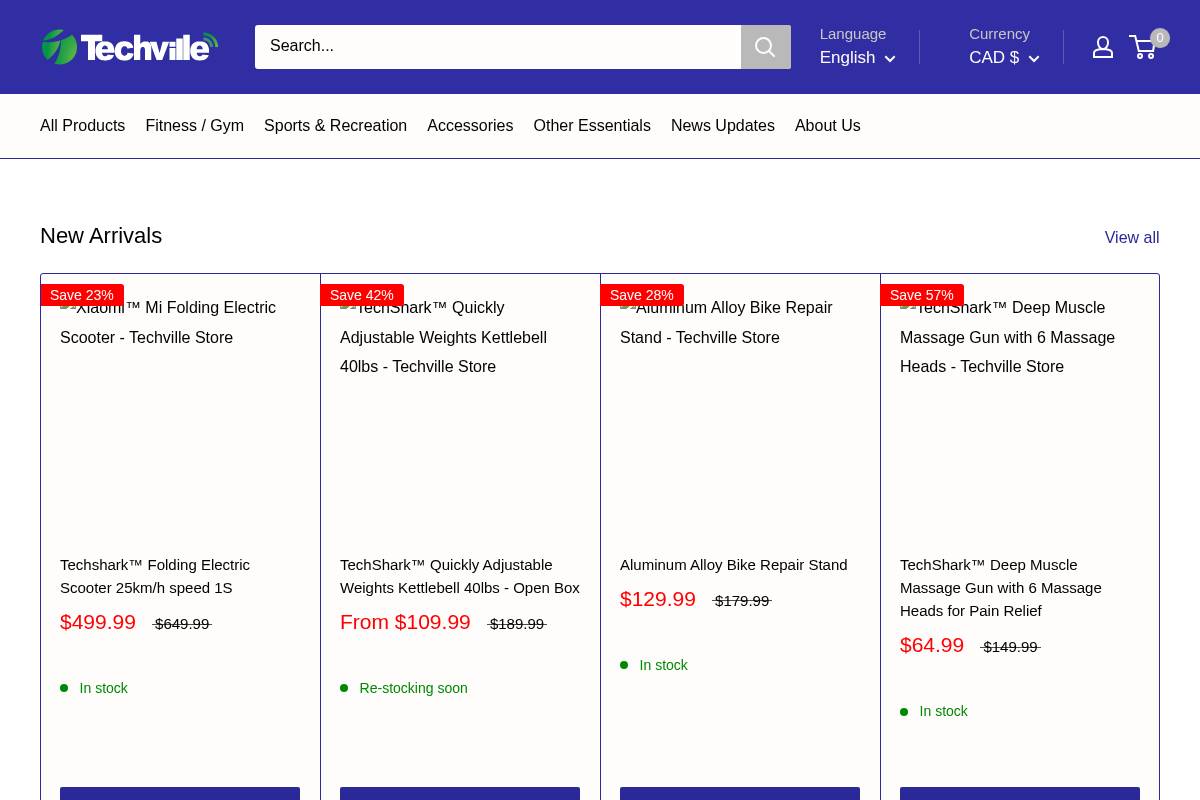The width and height of the screenshot is (1200, 800).
Task: Open the account user icon
Action: point(1103,47)
